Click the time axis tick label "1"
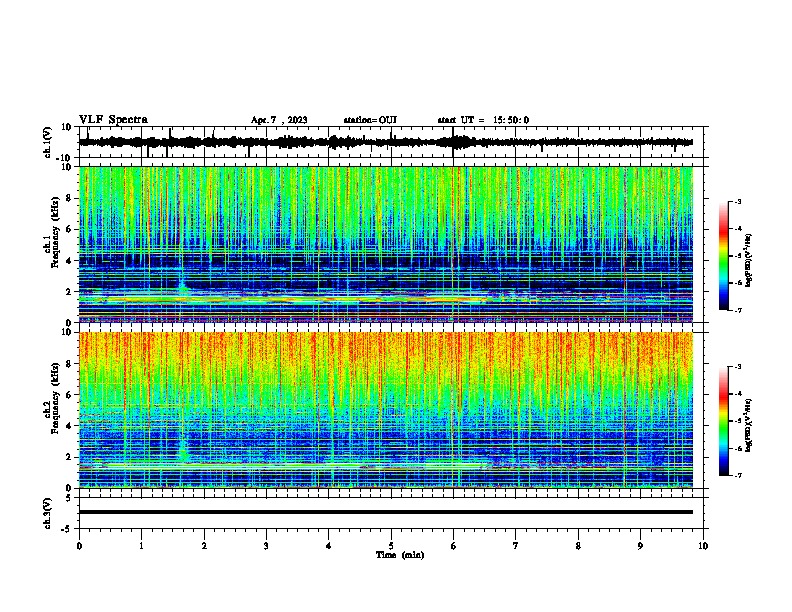The height and width of the screenshot is (612, 792). click(141, 546)
